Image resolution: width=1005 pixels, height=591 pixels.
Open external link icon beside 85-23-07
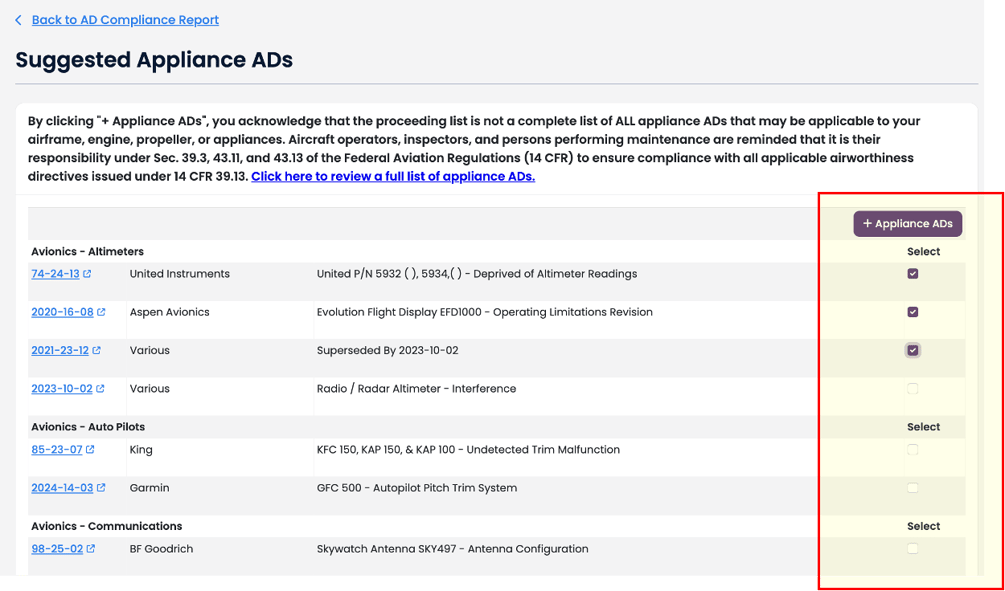pos(91,450)
